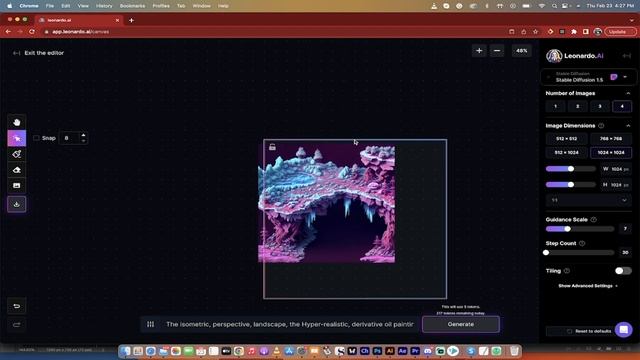This screenshot has height=360, width=640.
Task: Click the Download artwork tool
Action: pyautogui.click(x=17, y=204)
